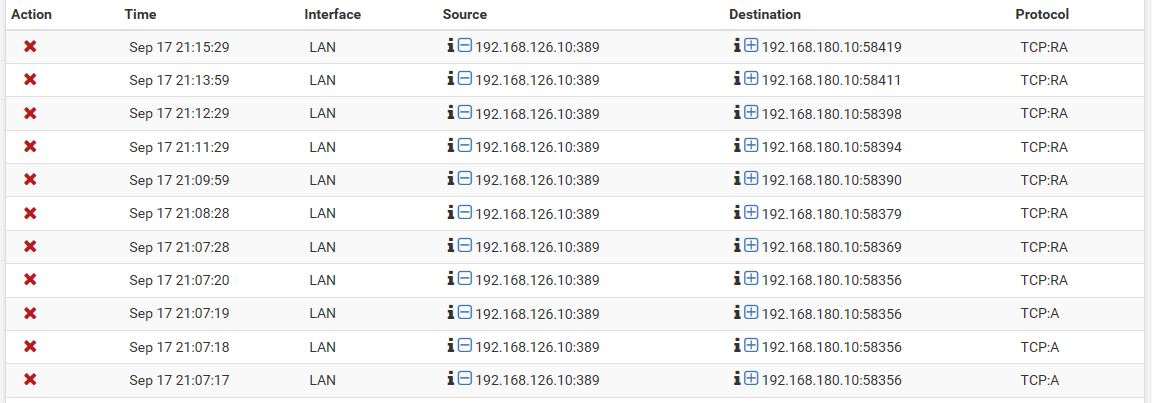Click minus icon for source at 21:07:20
Image resolution: width=1152 pixels, height=403 pixels.
[x=464, y=278]
